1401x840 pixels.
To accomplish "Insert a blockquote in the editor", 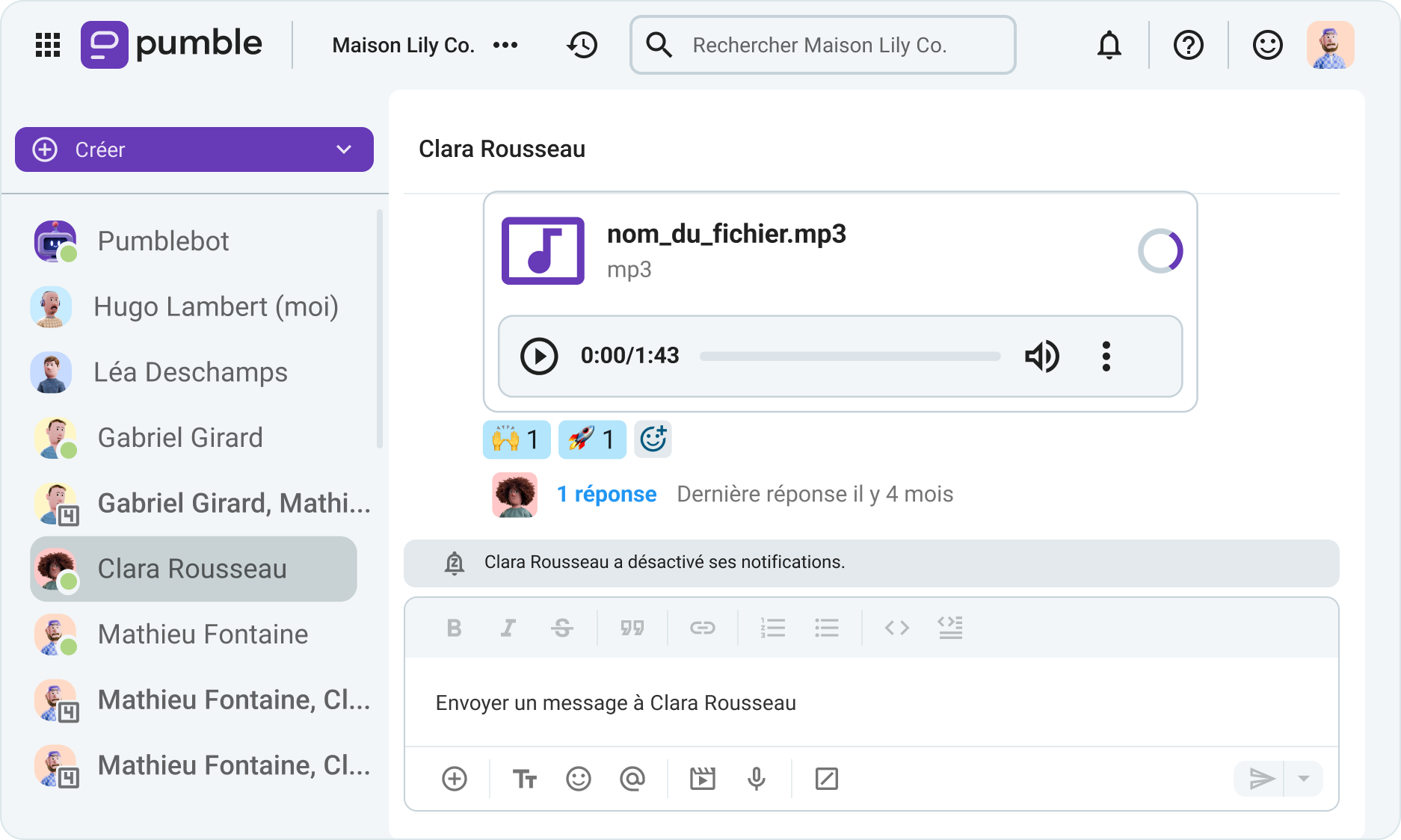I will tap(633, 628).
